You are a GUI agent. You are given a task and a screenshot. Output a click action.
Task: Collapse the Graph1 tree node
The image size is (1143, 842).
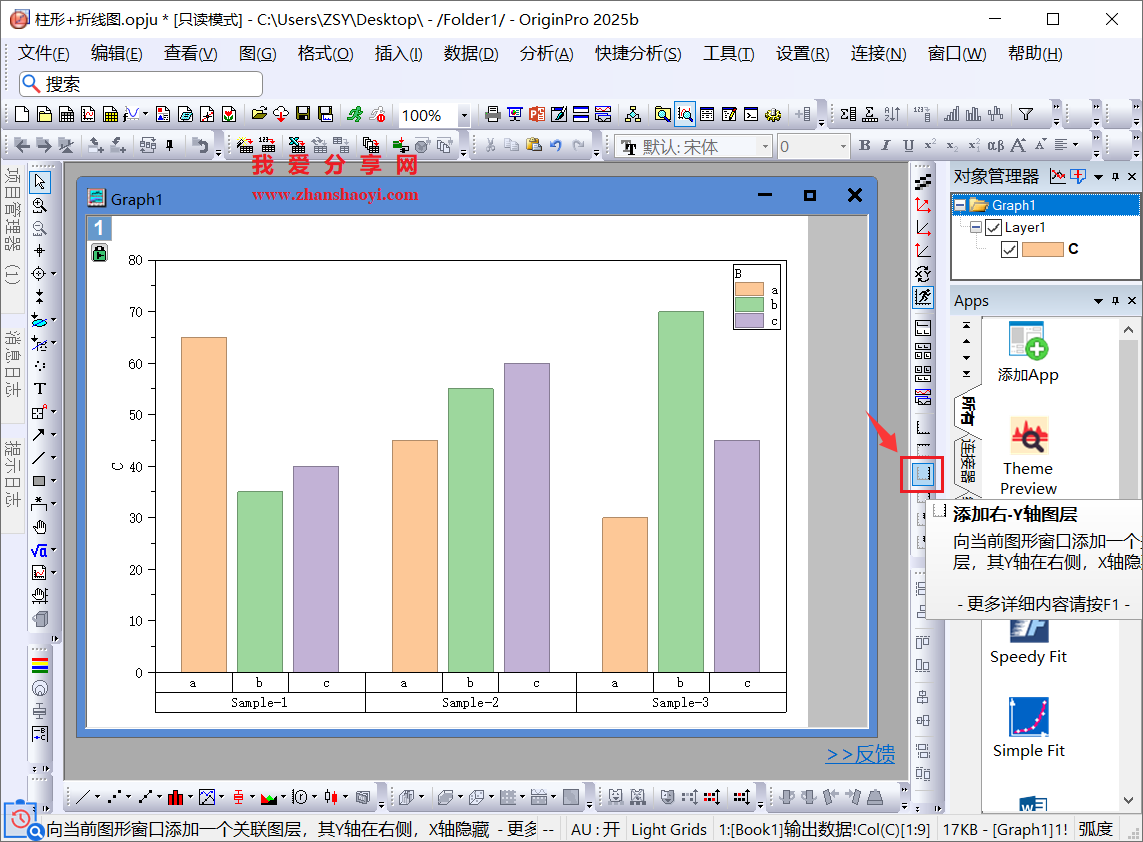[959, 205]
